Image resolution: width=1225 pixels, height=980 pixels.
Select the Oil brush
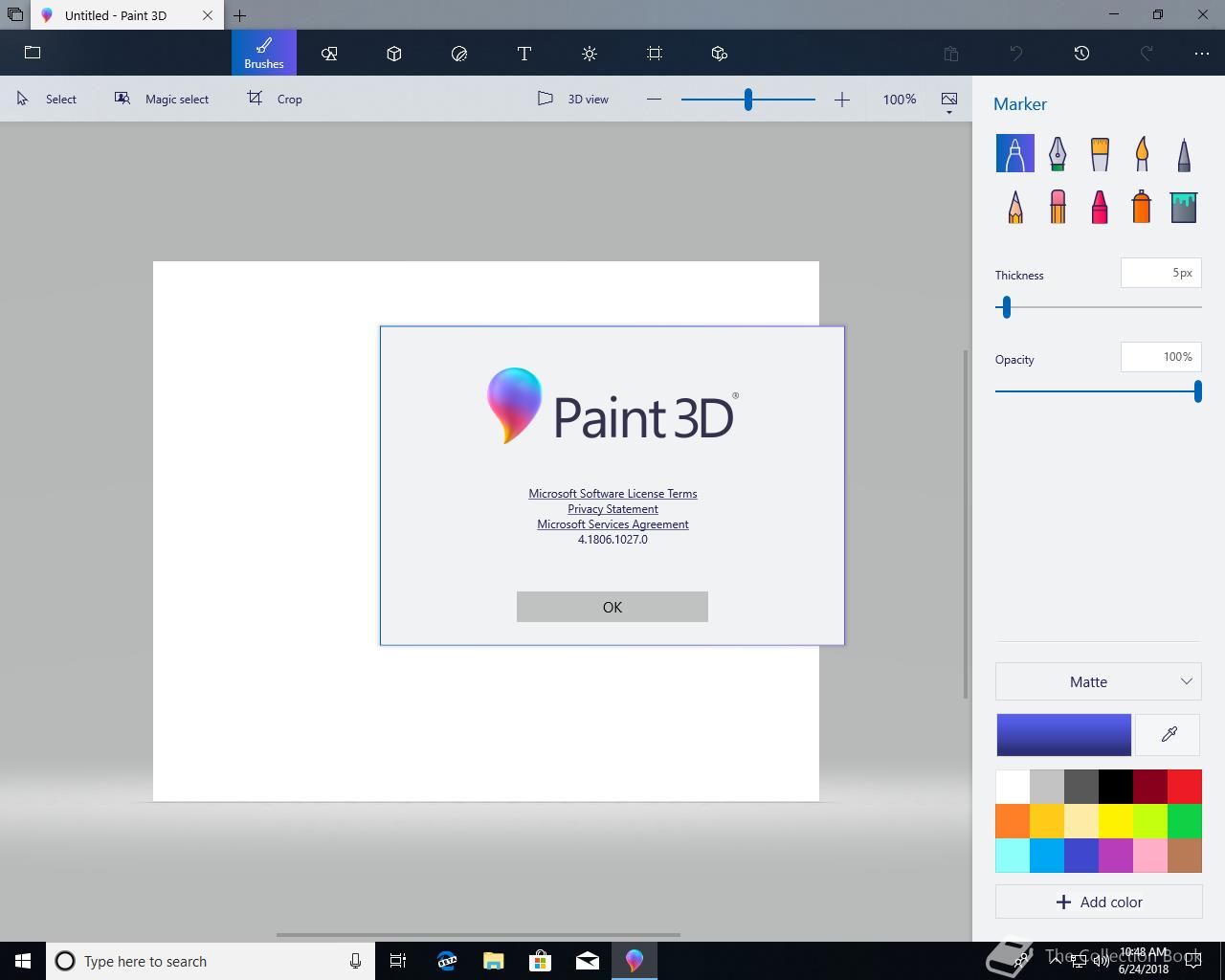coord(1100,153)
